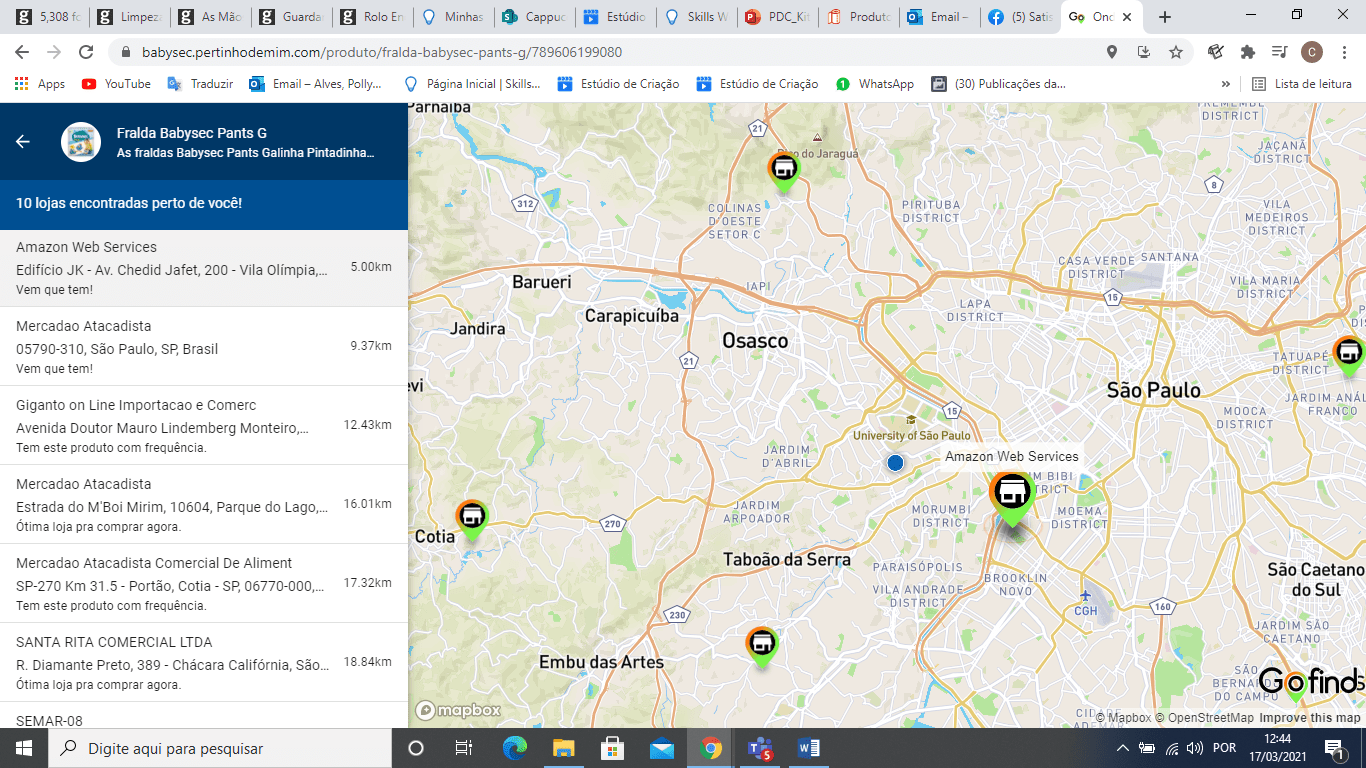Click the taskbar search box
1366x768 pixels.
coord(219,748)
